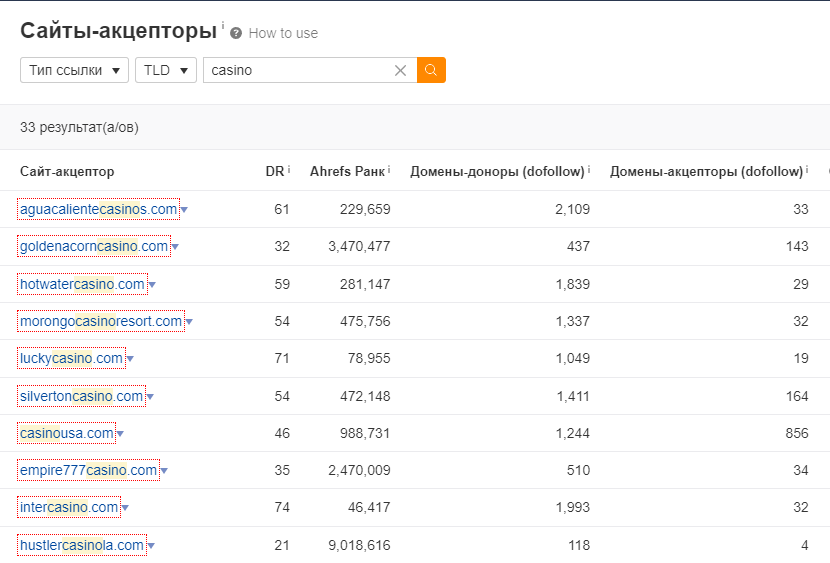Click info icon next to Сайты-акцепторы title
This screenshot has width=830, height=563.
(x=223, y=26)
